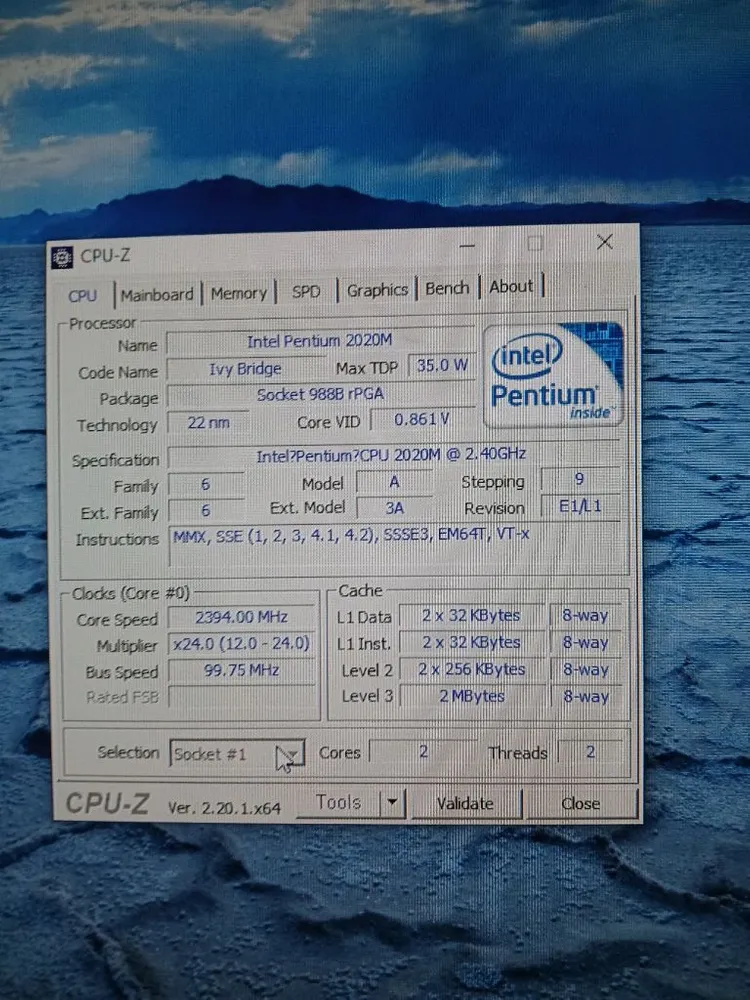Click the Revision value E1/L1
The image size is (750, 1000).
(580, 506)
